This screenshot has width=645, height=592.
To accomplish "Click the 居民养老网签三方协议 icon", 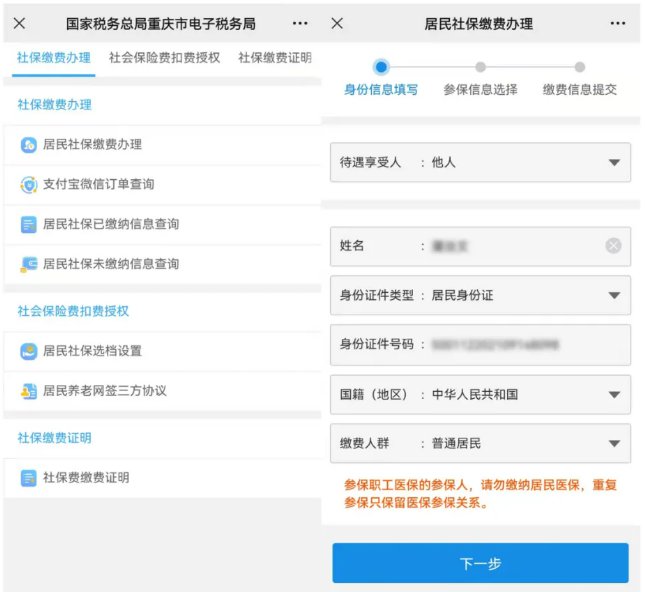I will [x=28, y=391].
